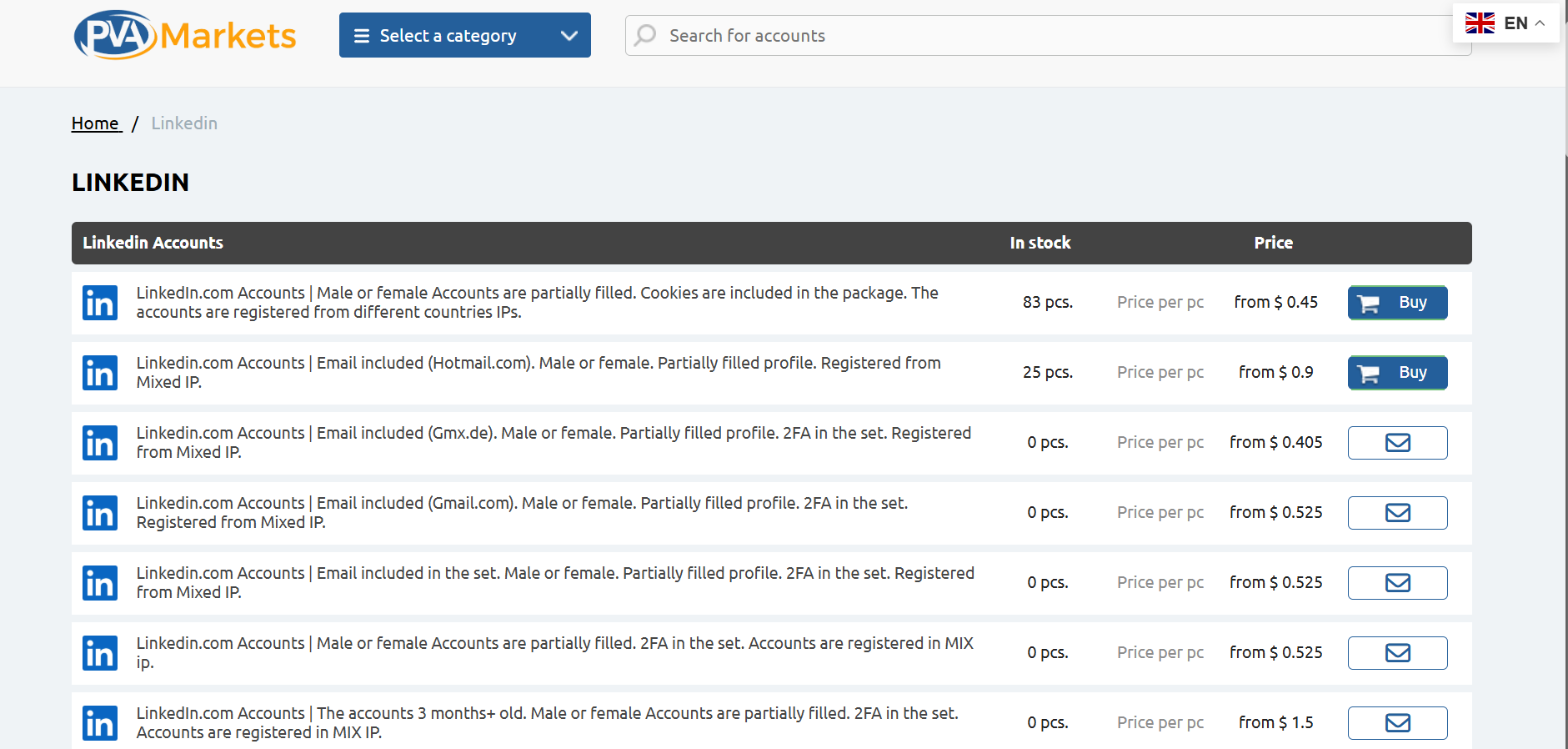1568x749 pixels.
Task: Click envelope icon for 'Email included in the set' row
Action: pyautogui.click(x=1397, y=583)
